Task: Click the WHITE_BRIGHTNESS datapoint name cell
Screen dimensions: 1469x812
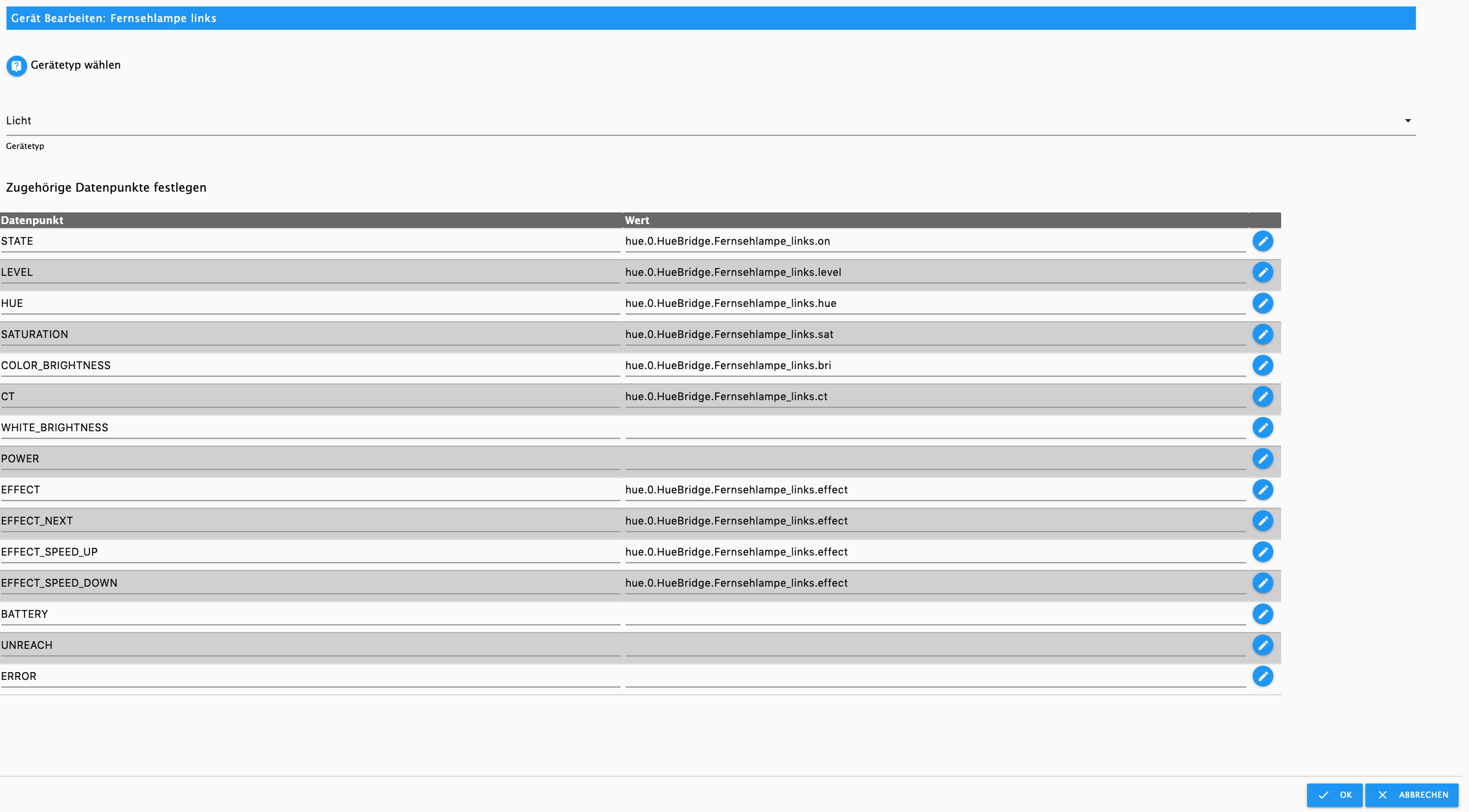Action: [310, 428]
